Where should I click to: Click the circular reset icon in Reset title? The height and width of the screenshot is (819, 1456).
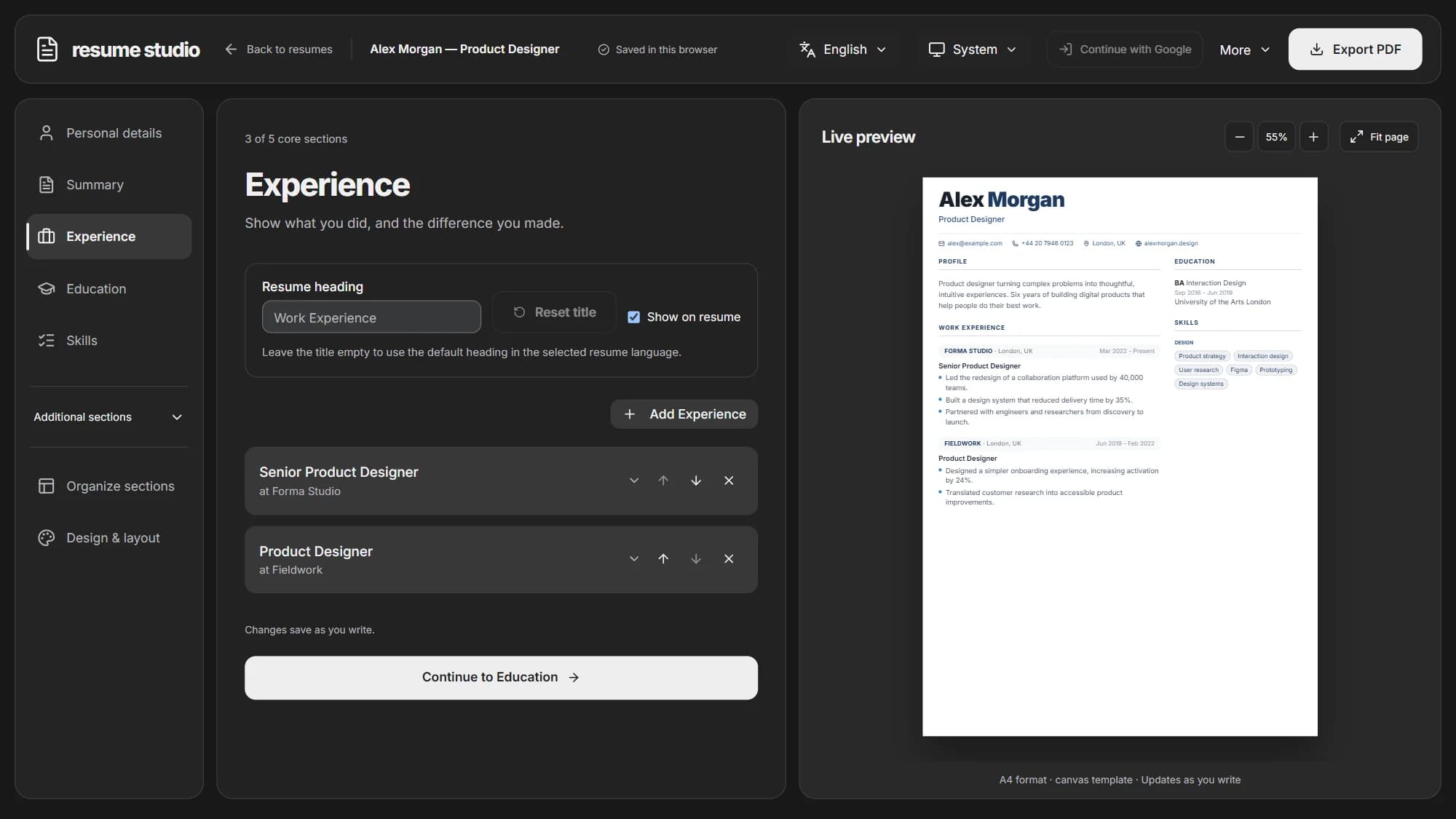pyautogui.click(x=519, y=312)
